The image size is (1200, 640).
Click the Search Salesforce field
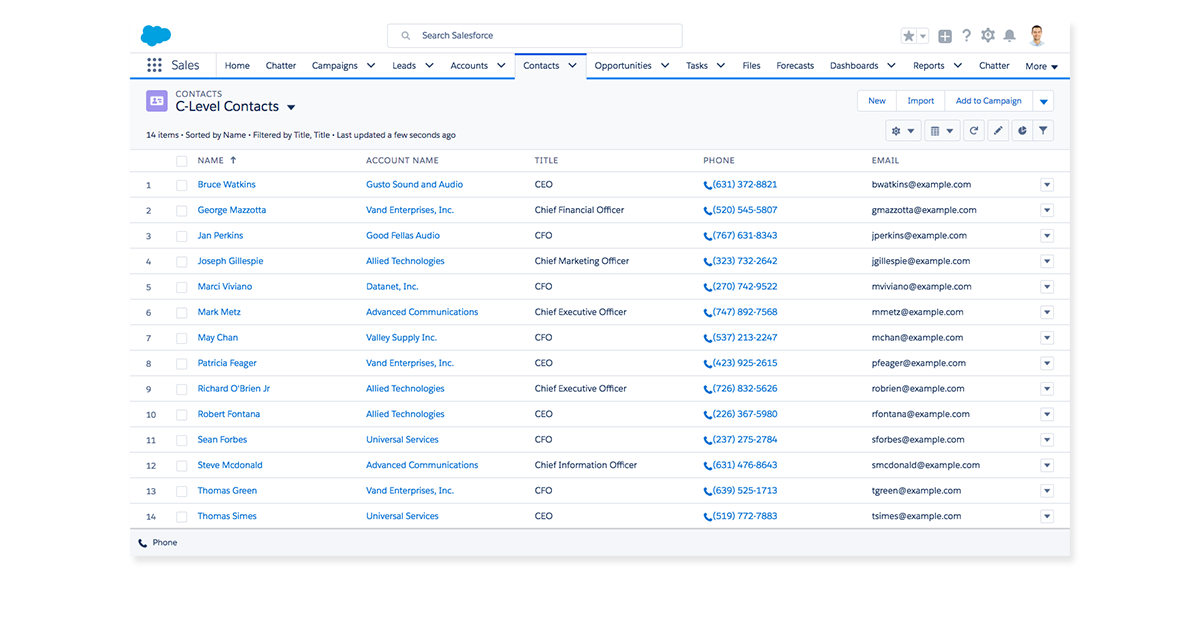tap(535, 36)
